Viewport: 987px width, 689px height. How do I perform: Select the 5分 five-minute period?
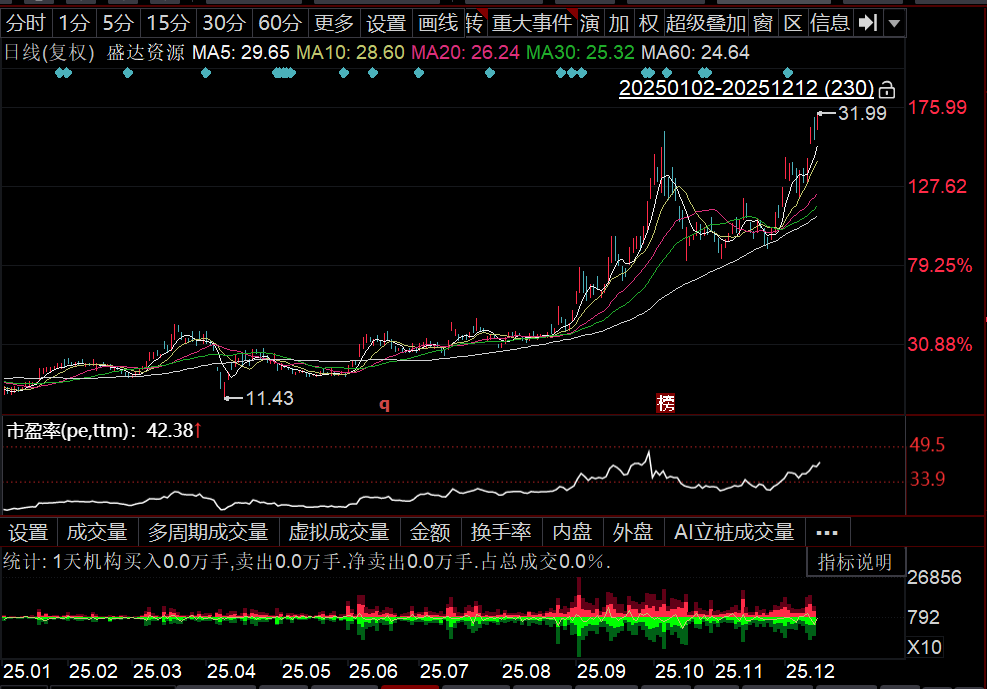coord(118,23)
